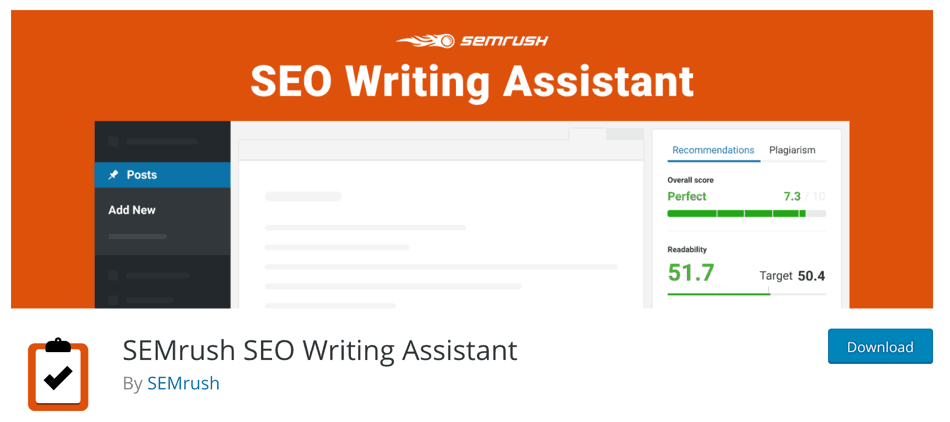Click the plugin banner preview image

click(472, 159)
